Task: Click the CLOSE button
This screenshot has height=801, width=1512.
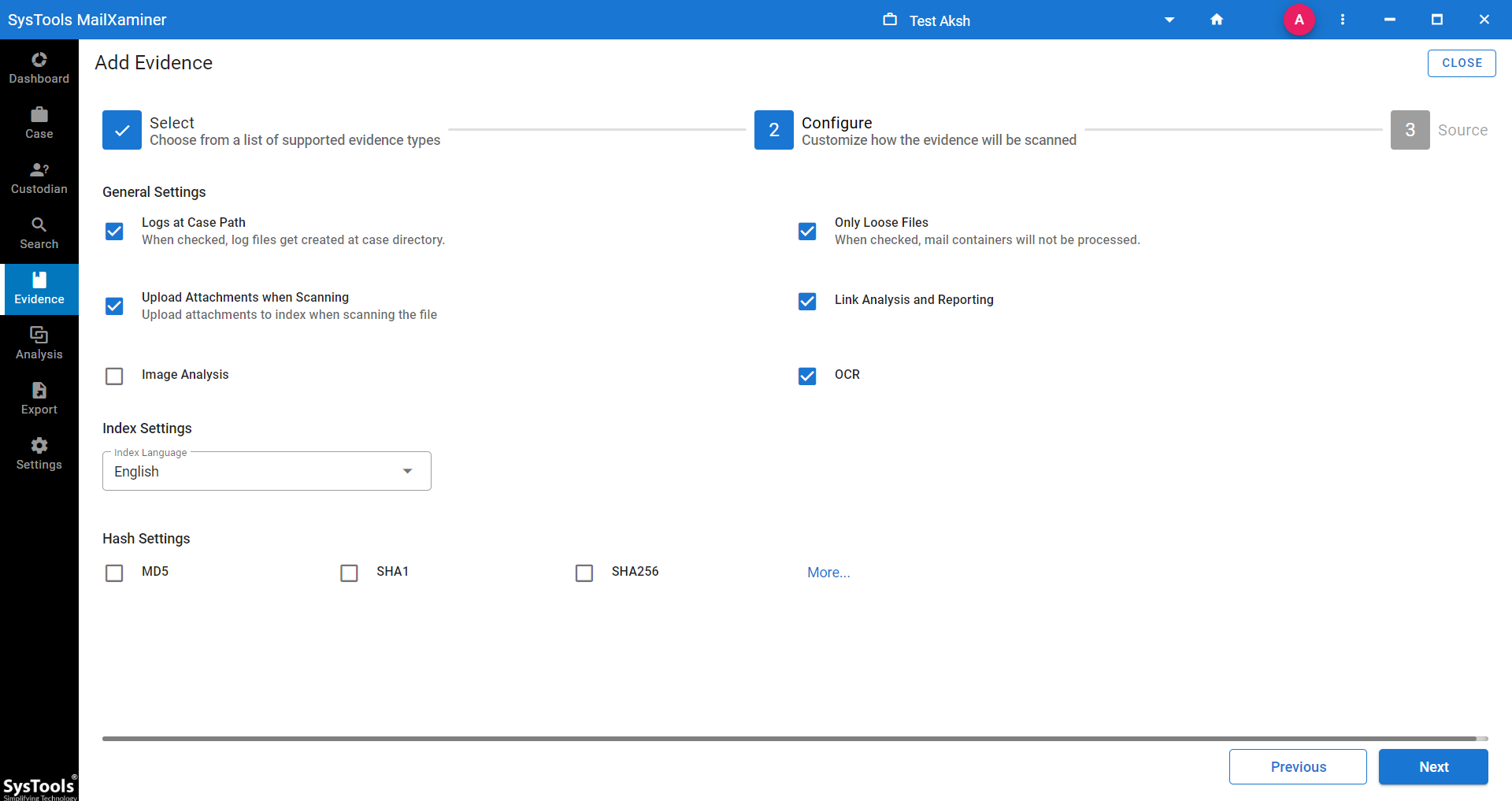Action: (x=1462, y=63)
